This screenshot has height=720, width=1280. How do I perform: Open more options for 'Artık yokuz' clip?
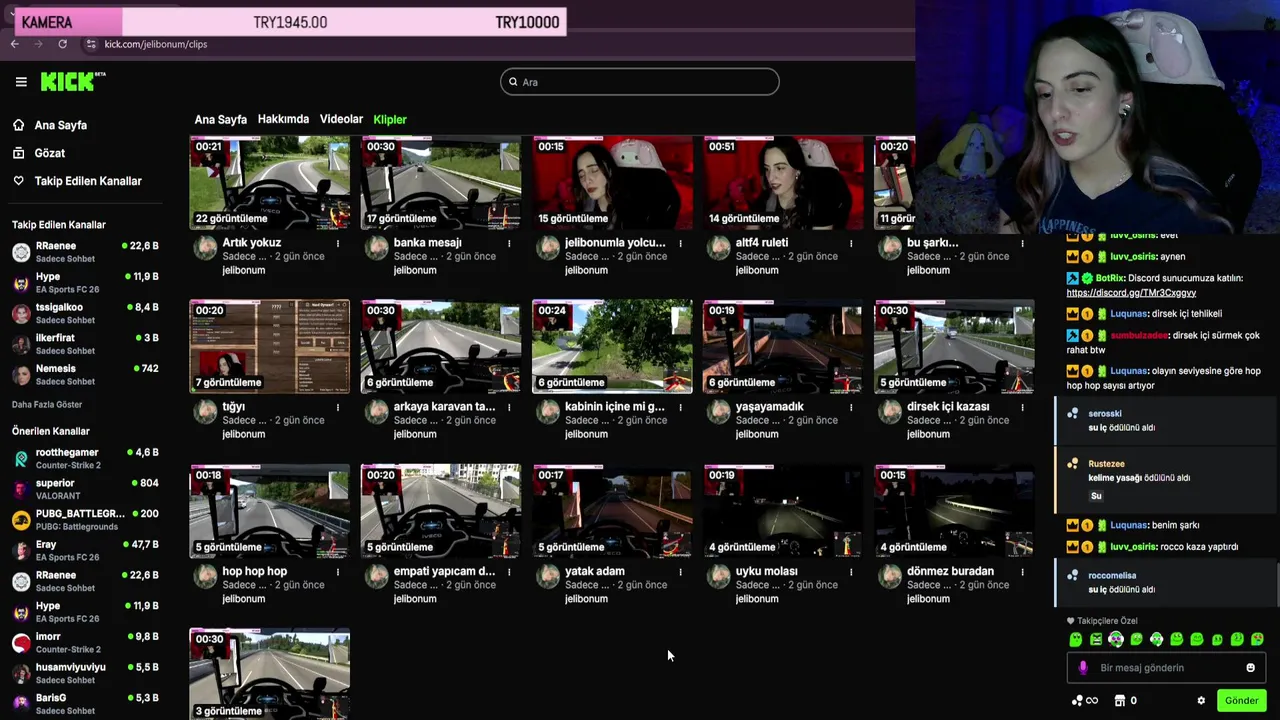tap(338, 243)
